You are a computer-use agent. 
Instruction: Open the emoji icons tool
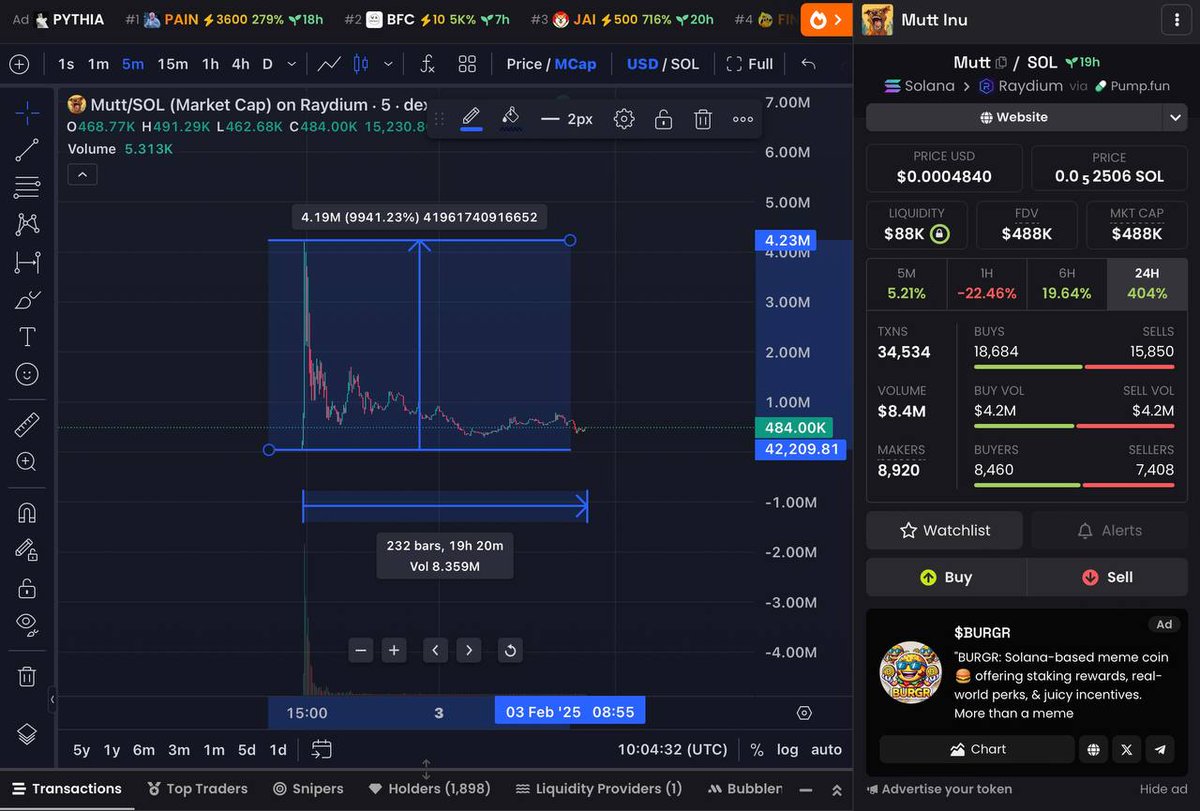click(27, 374)
